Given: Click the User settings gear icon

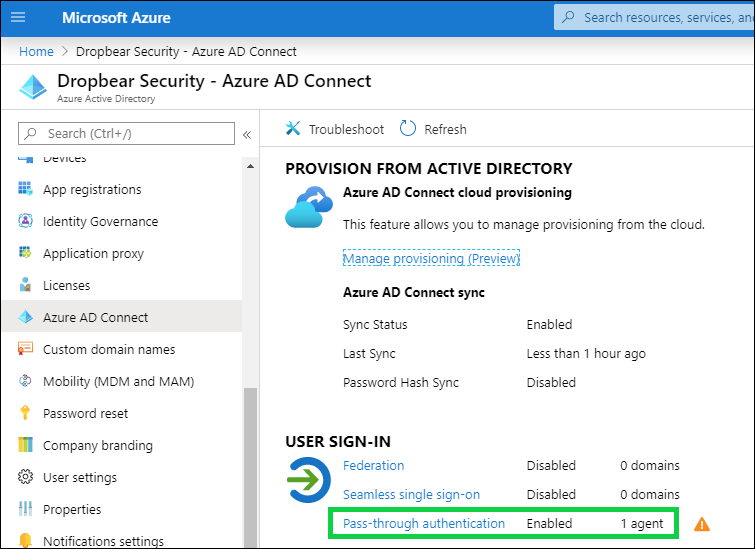Looking at the screenshot, I should pos(25,477).
